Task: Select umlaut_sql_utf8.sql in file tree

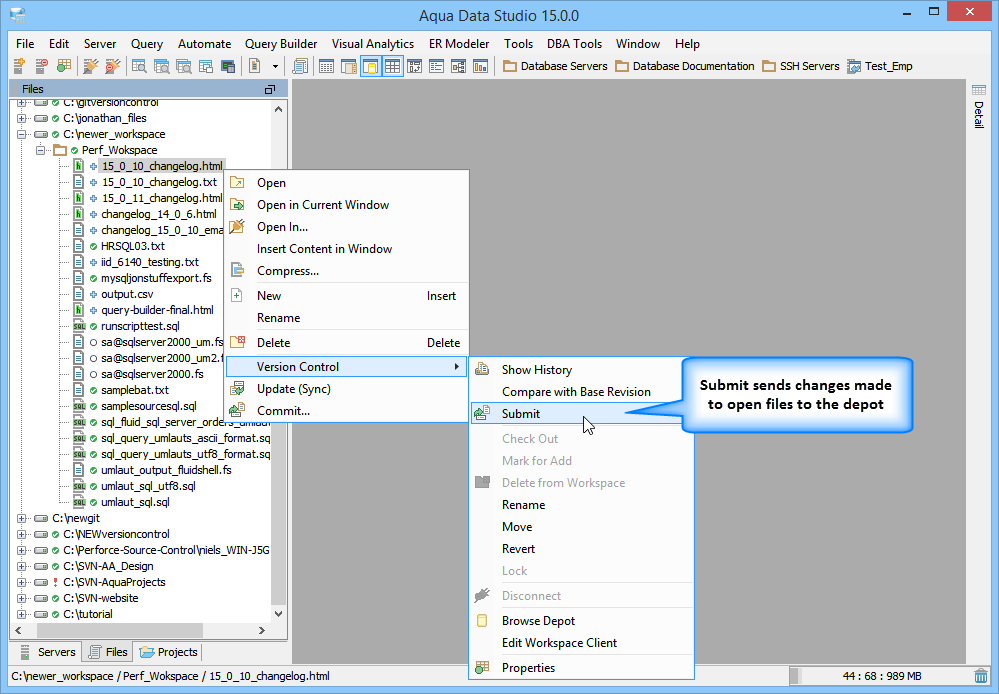Action: tap(148, 486)
